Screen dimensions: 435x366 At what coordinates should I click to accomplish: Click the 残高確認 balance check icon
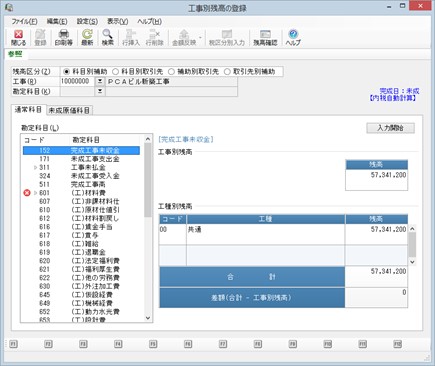265,38
